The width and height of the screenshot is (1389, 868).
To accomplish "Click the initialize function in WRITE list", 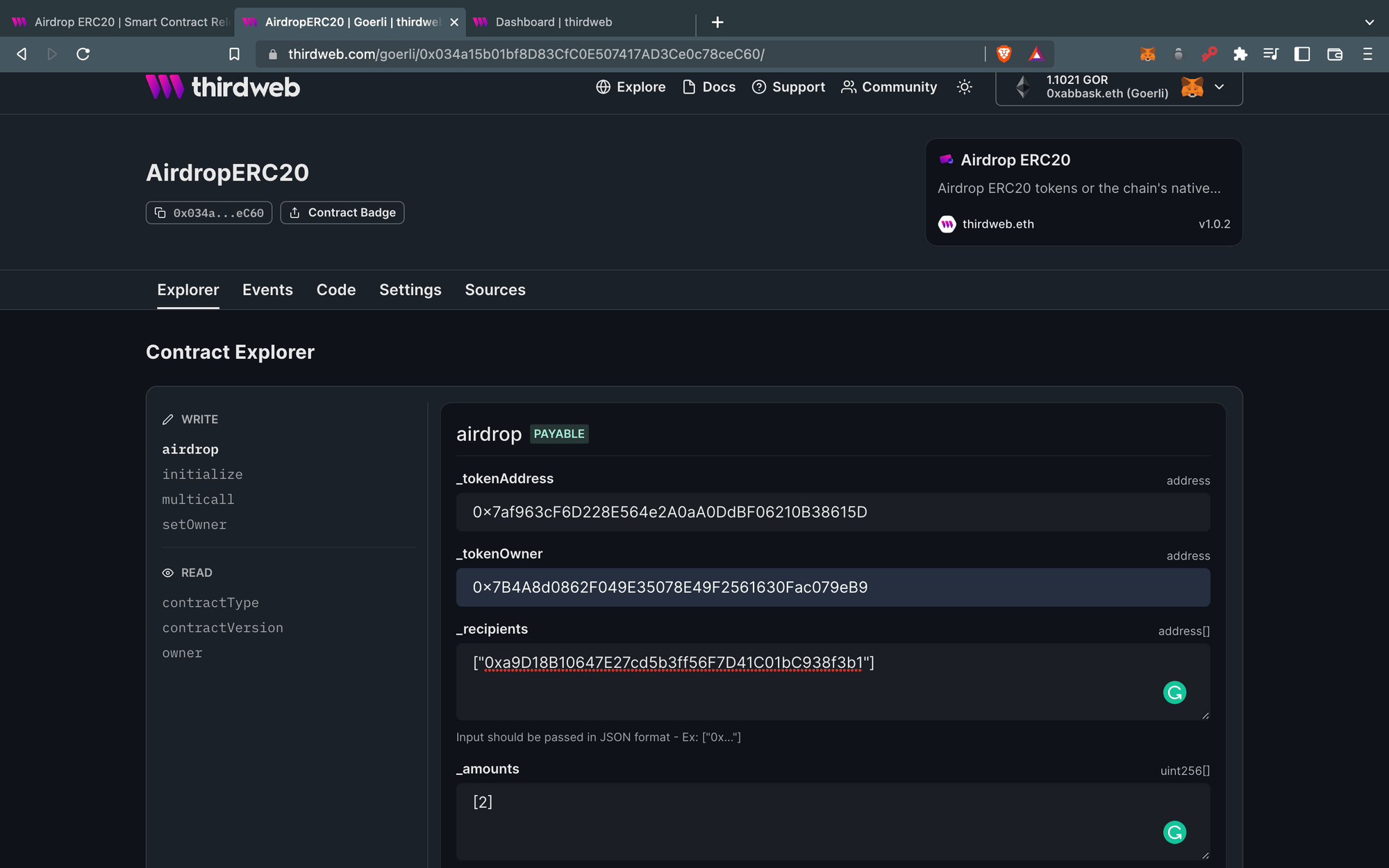I will click(202, 473).
